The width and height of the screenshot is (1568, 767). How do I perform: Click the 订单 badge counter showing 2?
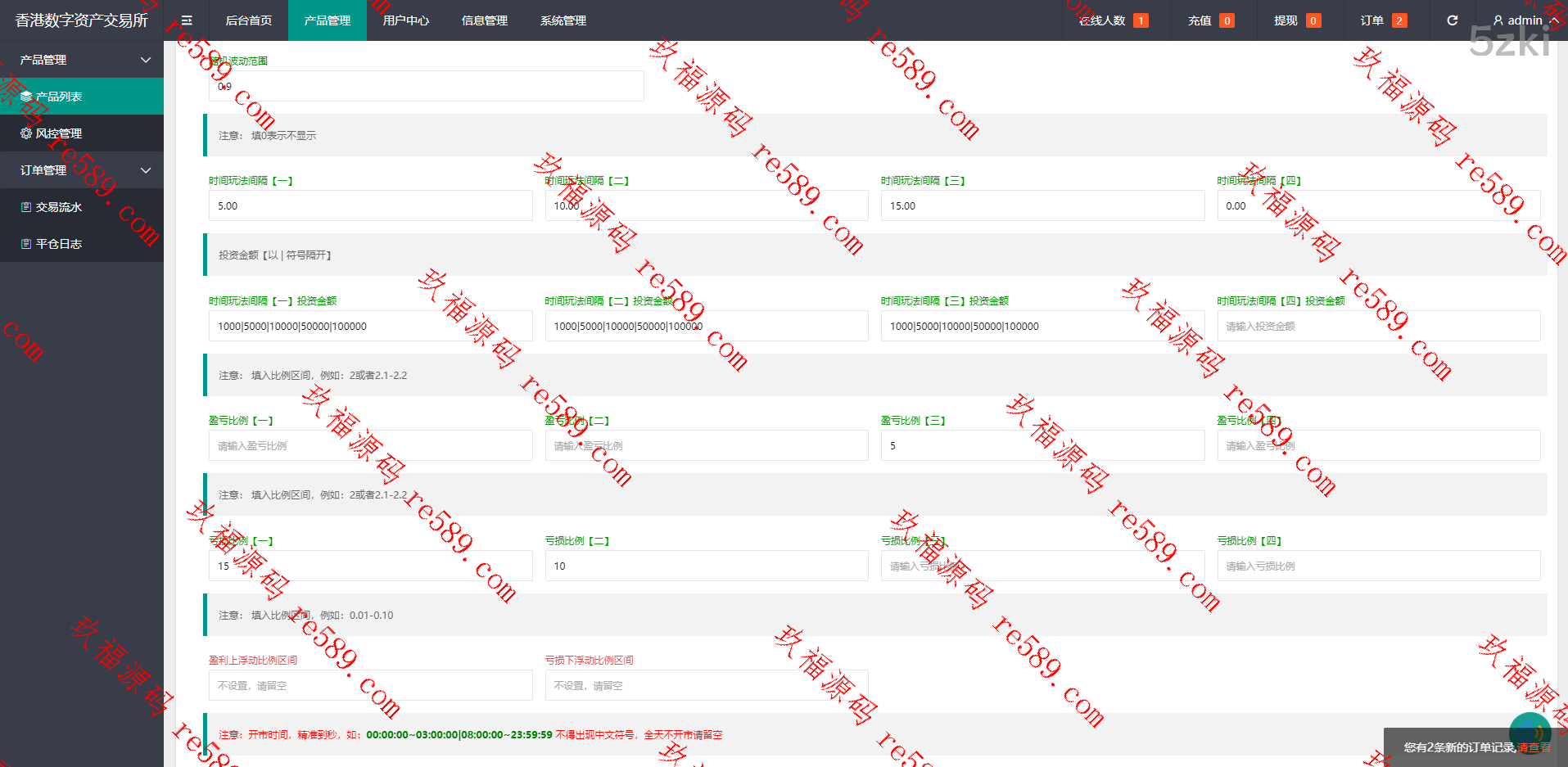tap(1399, 20)
